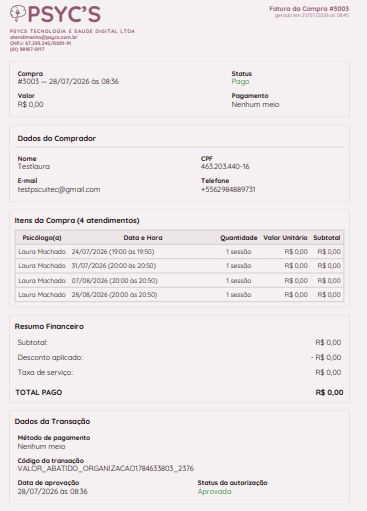Click the Fatura da Compra #3003 title
The width and height of the screenshot is (367, 511).
(x=309, y=9)
